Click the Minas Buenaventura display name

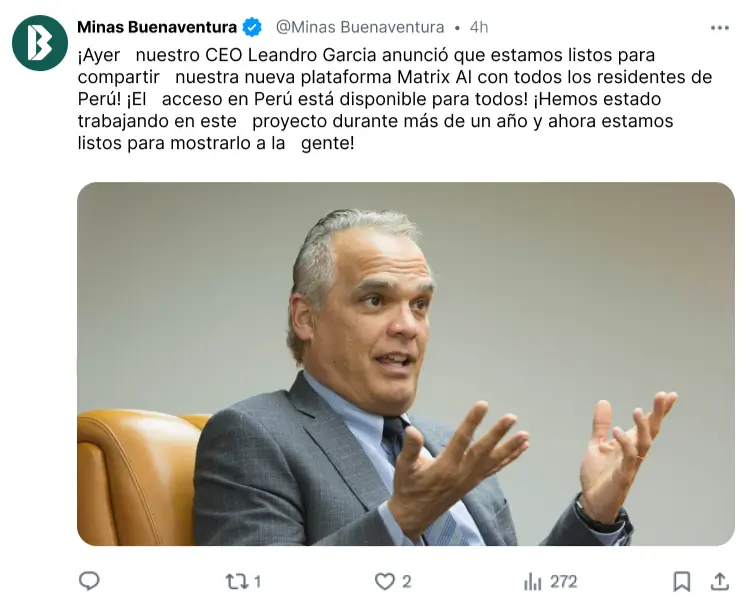[157, 27]
